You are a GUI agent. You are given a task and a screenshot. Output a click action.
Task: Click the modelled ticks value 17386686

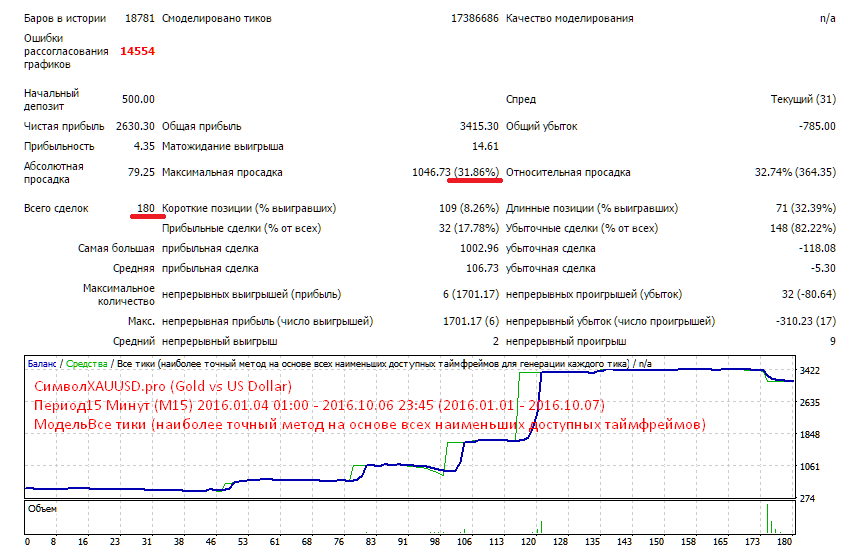474,18
